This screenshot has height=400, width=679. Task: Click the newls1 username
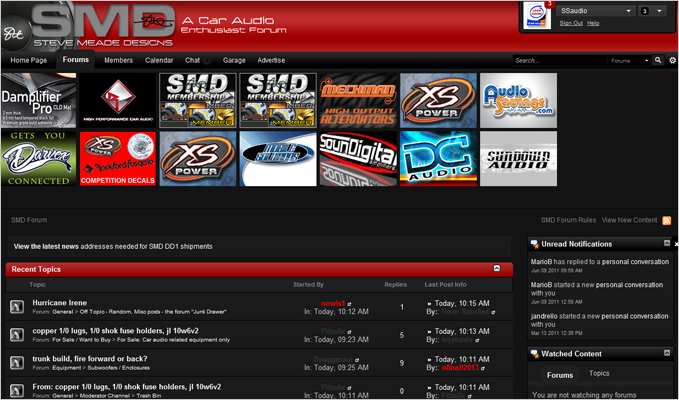[x=333, y=303]
